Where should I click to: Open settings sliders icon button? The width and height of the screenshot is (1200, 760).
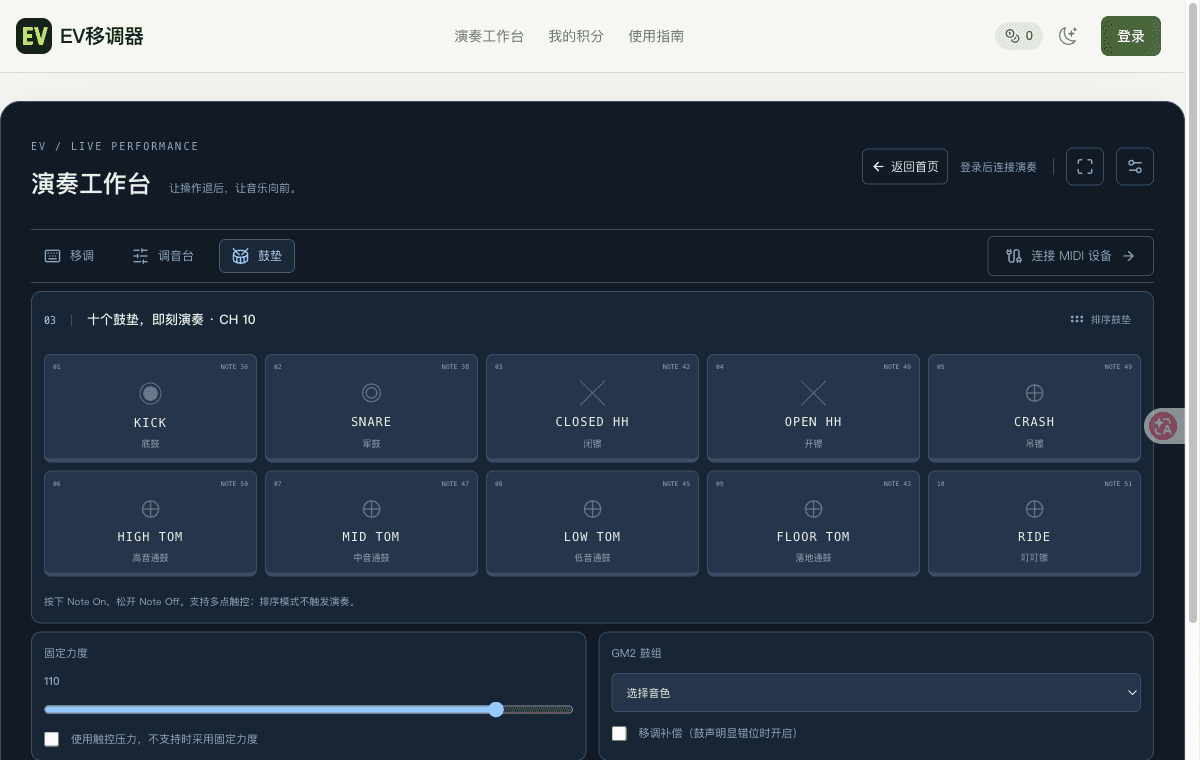point(1135,167)
